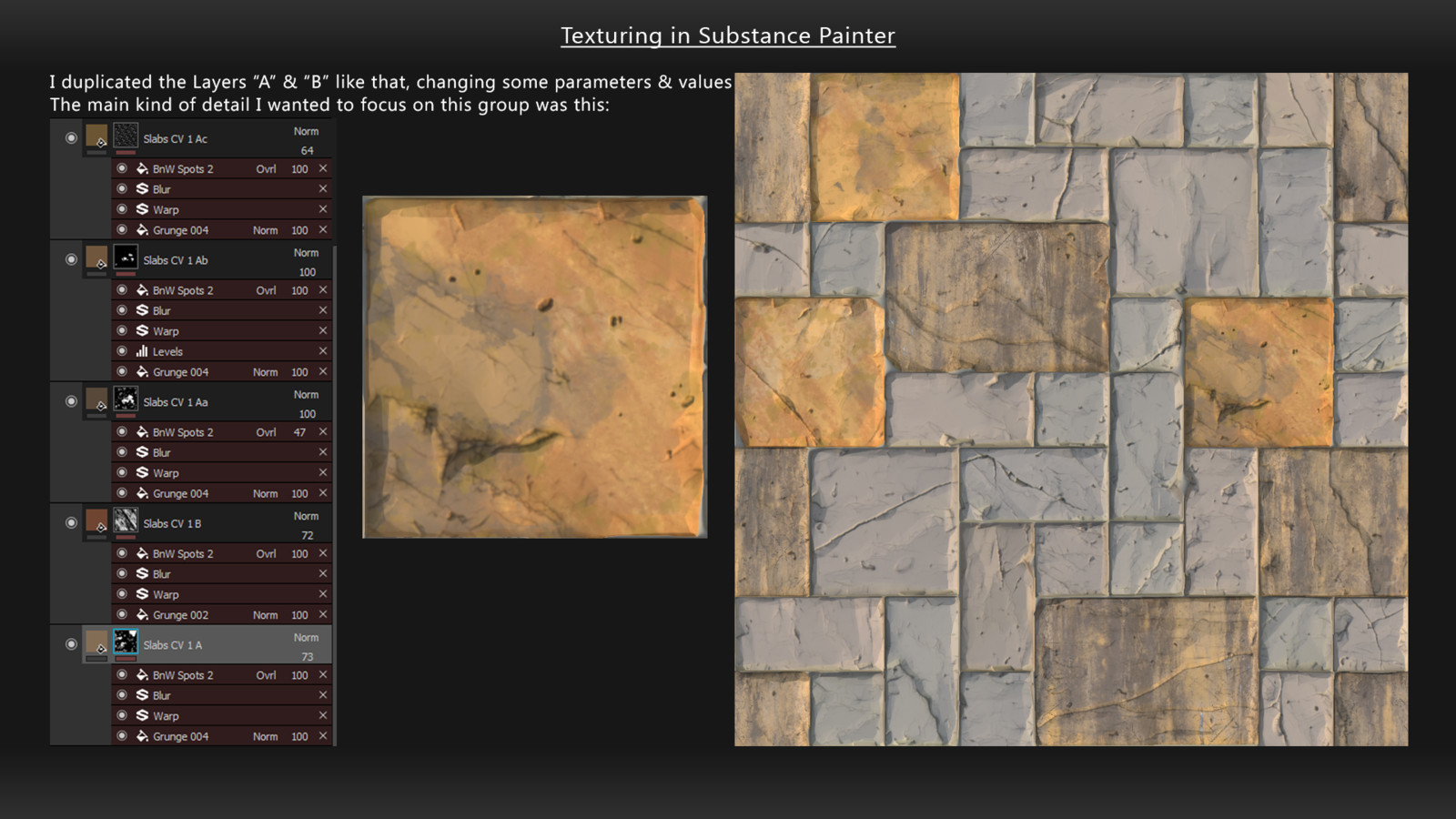Open blend mode Norm of layer Slabs CV 1 Ac
Viewport: 1456px width, 819px height.
coord(306,132)
